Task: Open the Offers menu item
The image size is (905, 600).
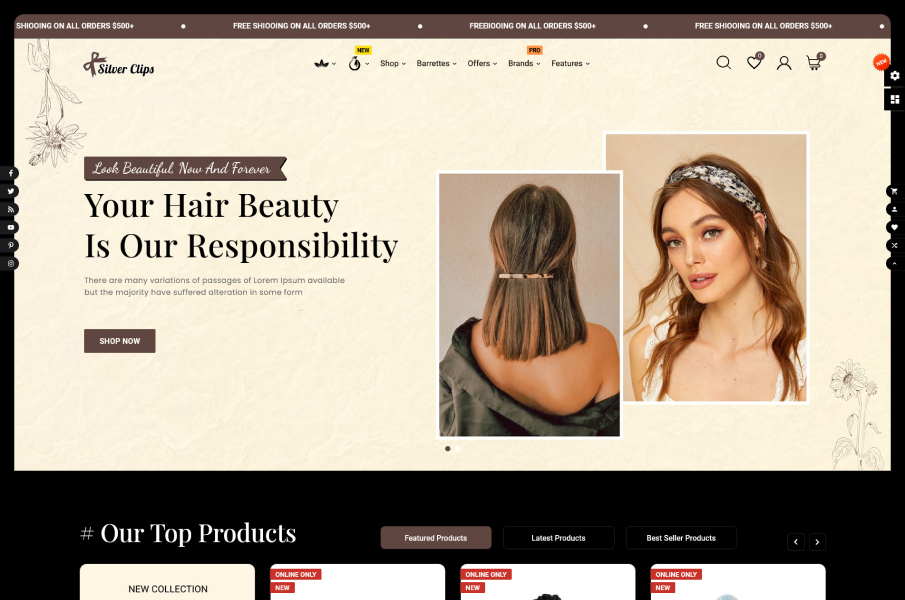Action: (482, 64)
